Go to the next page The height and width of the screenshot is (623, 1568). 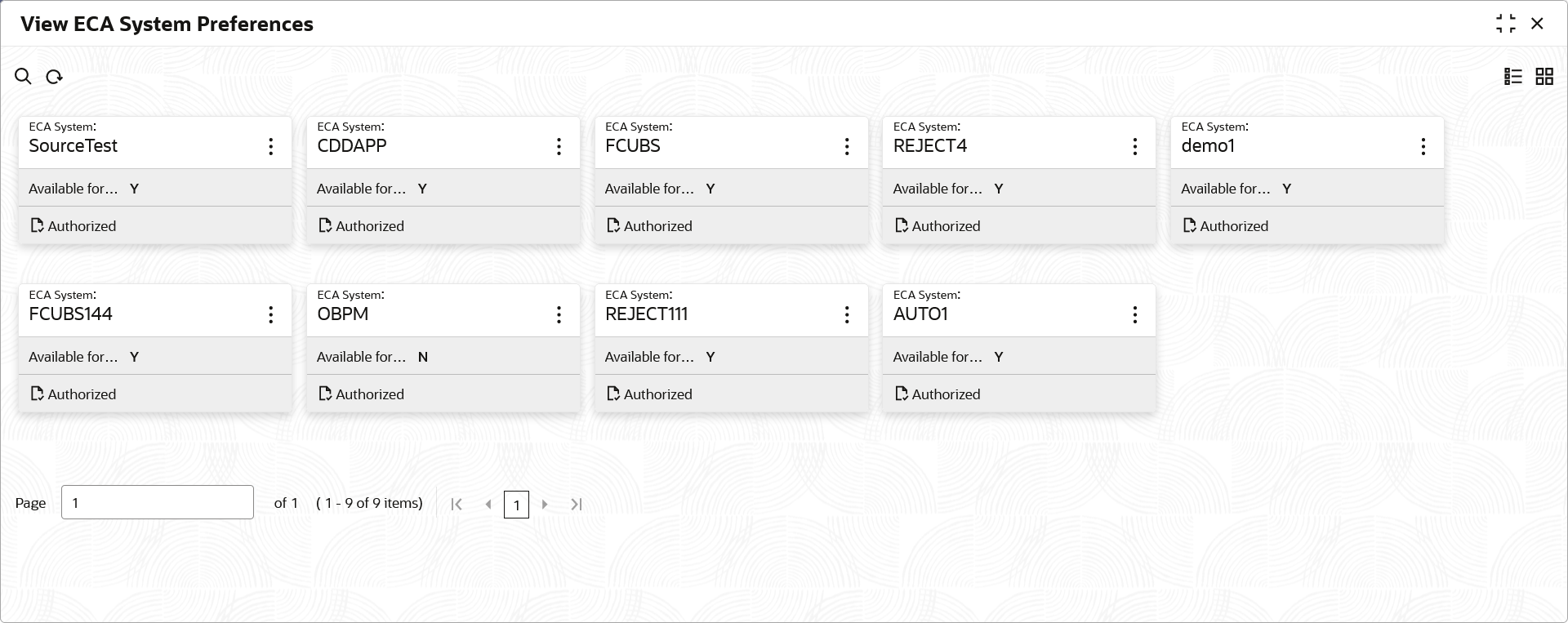coord(545,505)
